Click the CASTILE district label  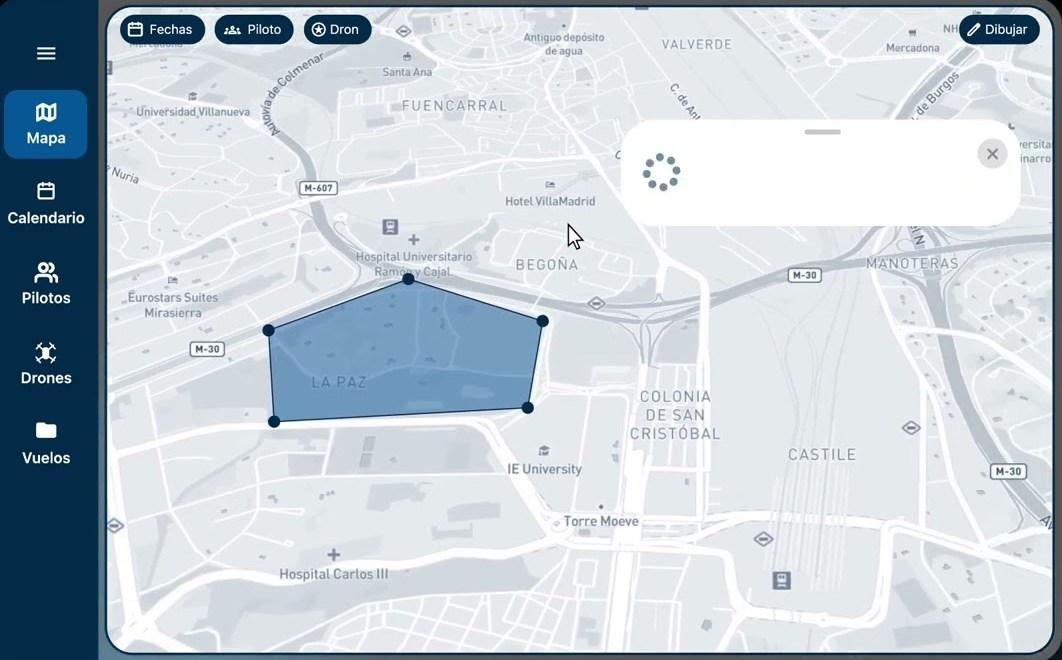[822, 455]
